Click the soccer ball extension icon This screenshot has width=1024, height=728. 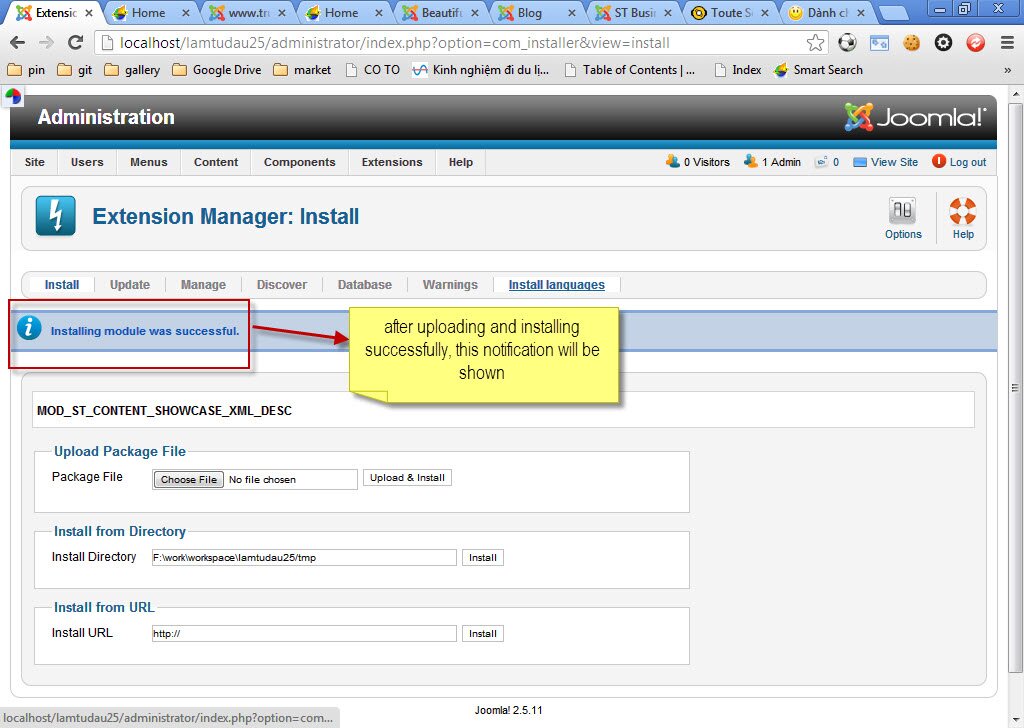click(847, 43)
